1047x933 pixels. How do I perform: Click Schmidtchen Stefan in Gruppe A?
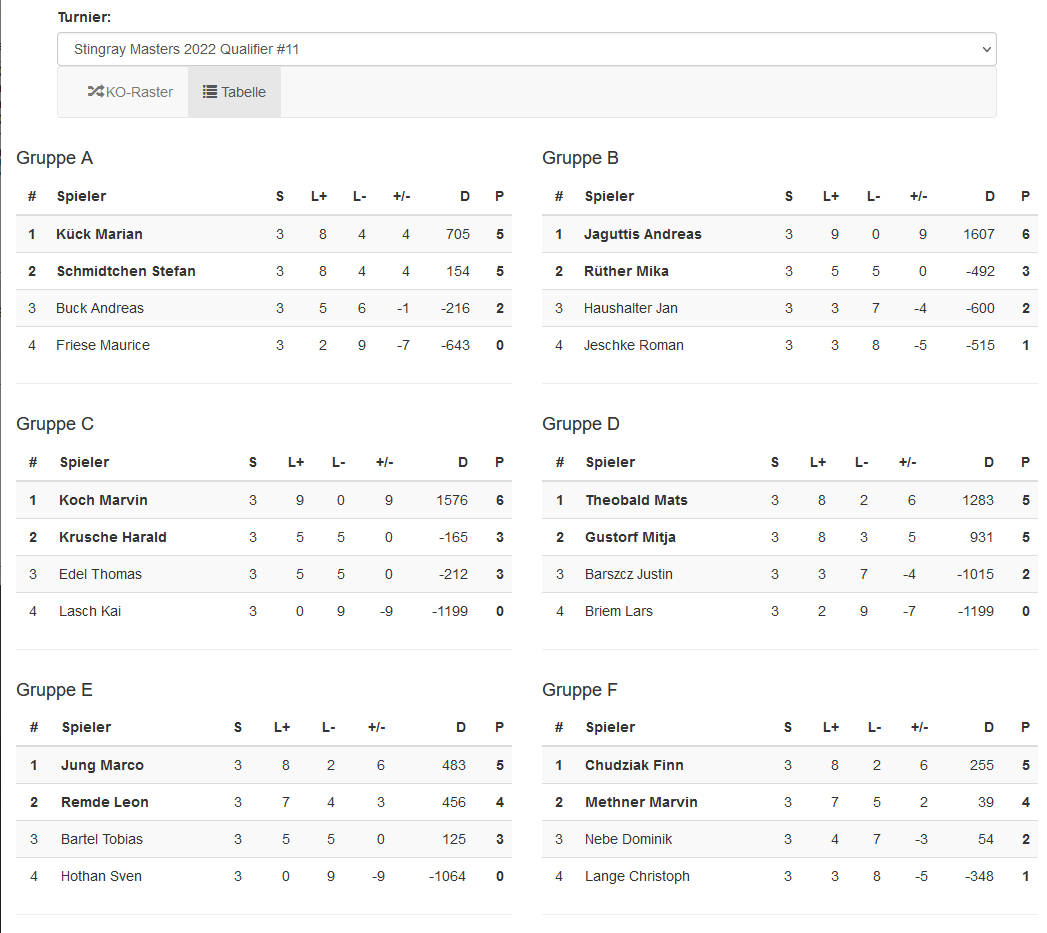[126, 271]
